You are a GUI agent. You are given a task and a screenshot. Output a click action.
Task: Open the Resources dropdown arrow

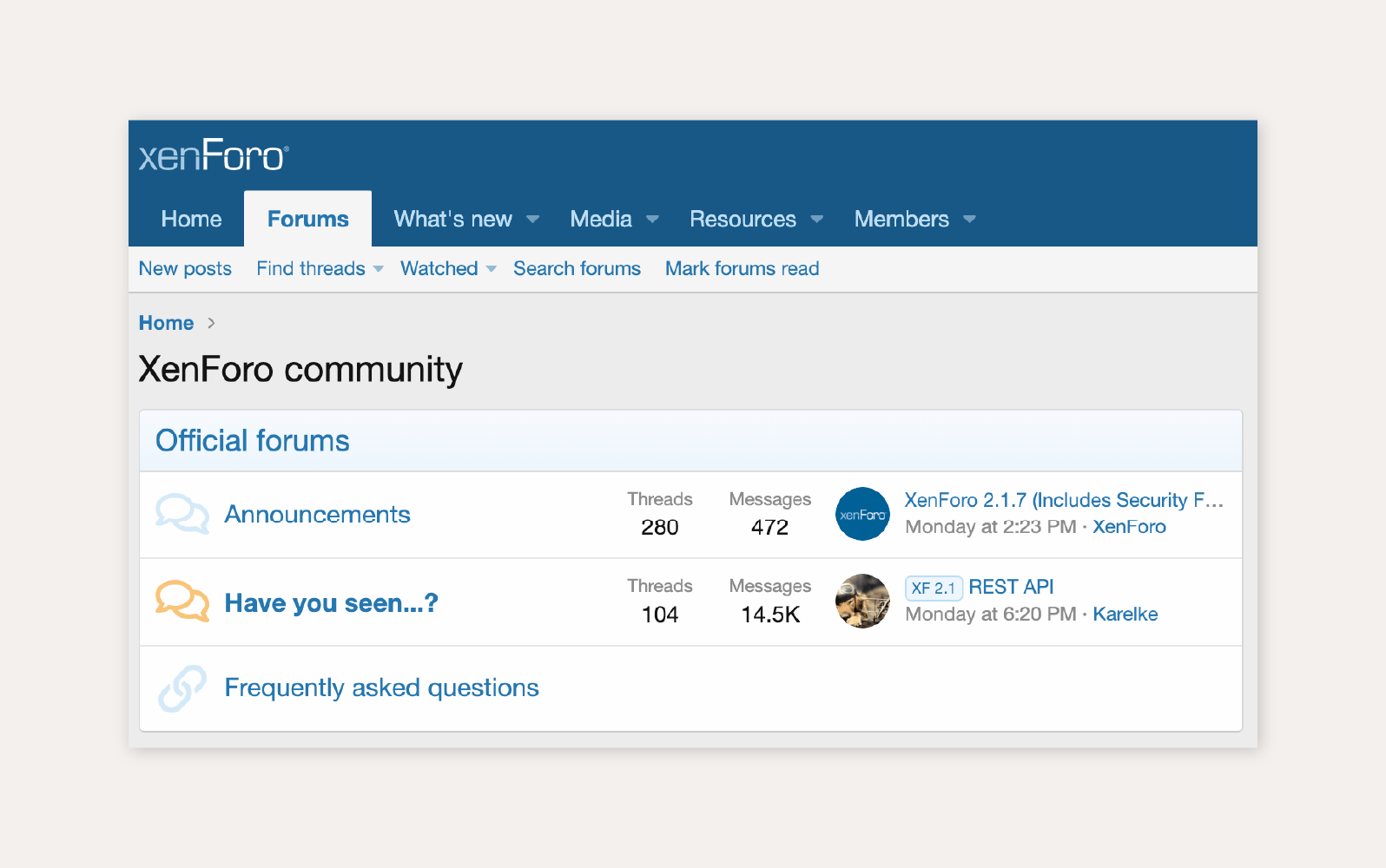816,220
